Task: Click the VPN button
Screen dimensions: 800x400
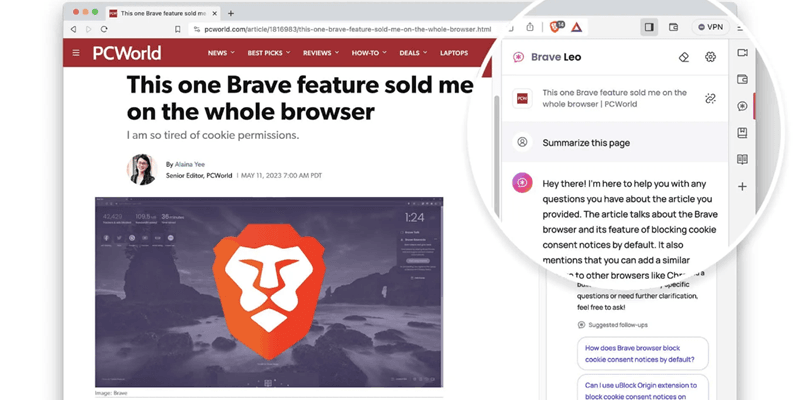Action: click(x=710, y=27)
